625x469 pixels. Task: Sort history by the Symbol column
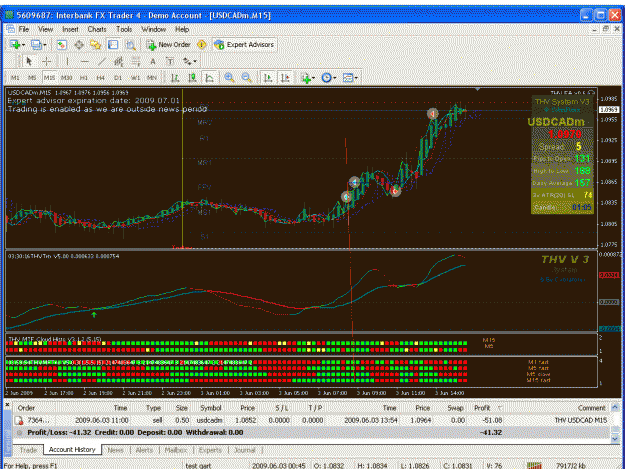point(210,408)
